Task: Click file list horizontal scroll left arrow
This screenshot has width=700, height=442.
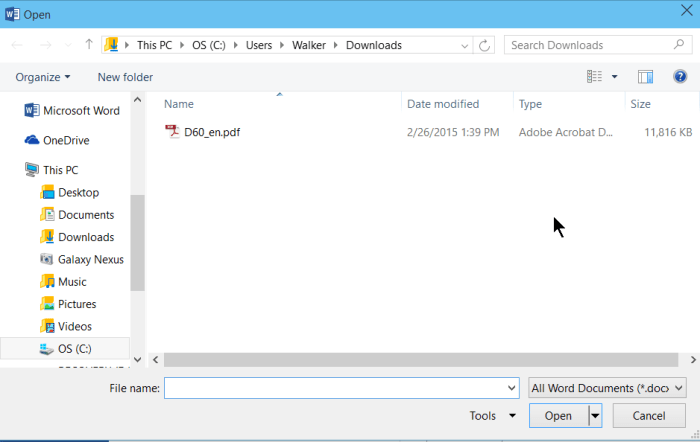Action: click(x=155, y=359)
